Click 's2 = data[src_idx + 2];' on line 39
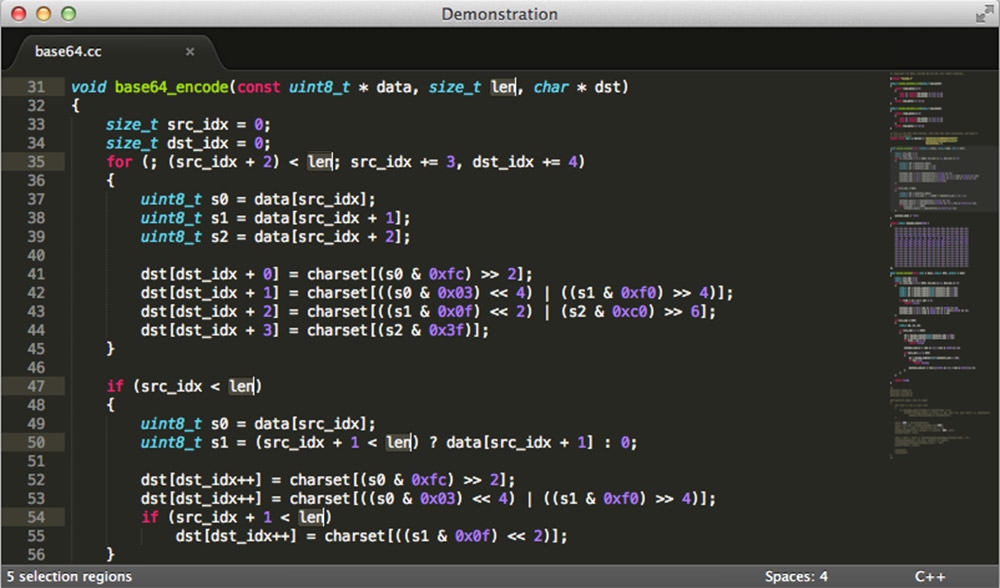Viewport: 1000px width, 588px height. click(311, 237)
